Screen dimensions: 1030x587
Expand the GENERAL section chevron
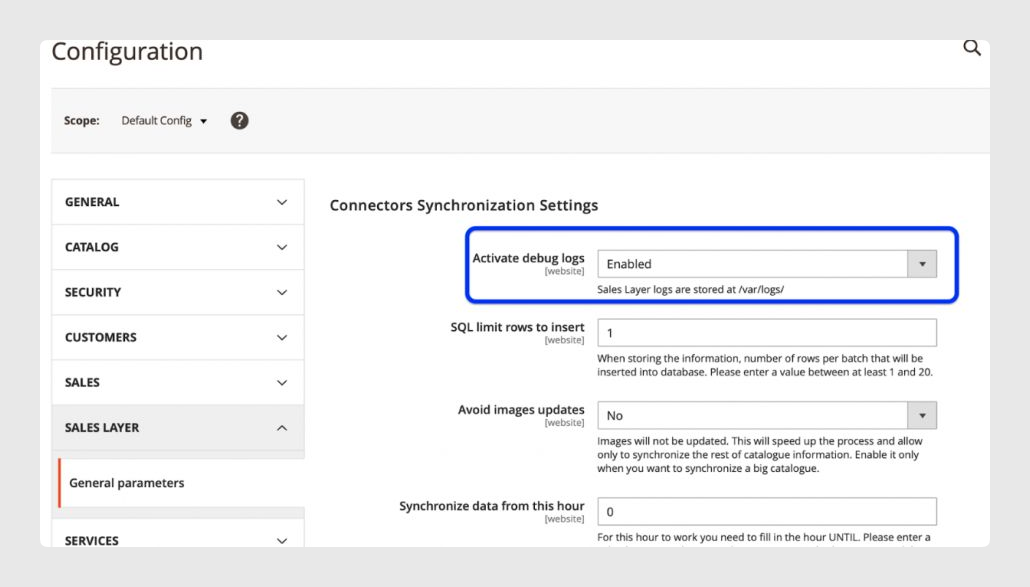point(282,202)
